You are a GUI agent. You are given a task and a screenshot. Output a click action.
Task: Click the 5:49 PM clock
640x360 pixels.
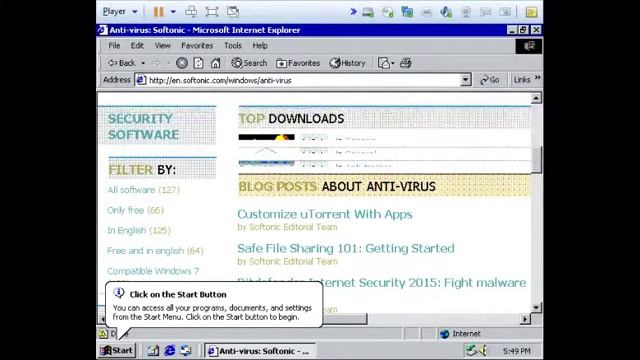516,351
